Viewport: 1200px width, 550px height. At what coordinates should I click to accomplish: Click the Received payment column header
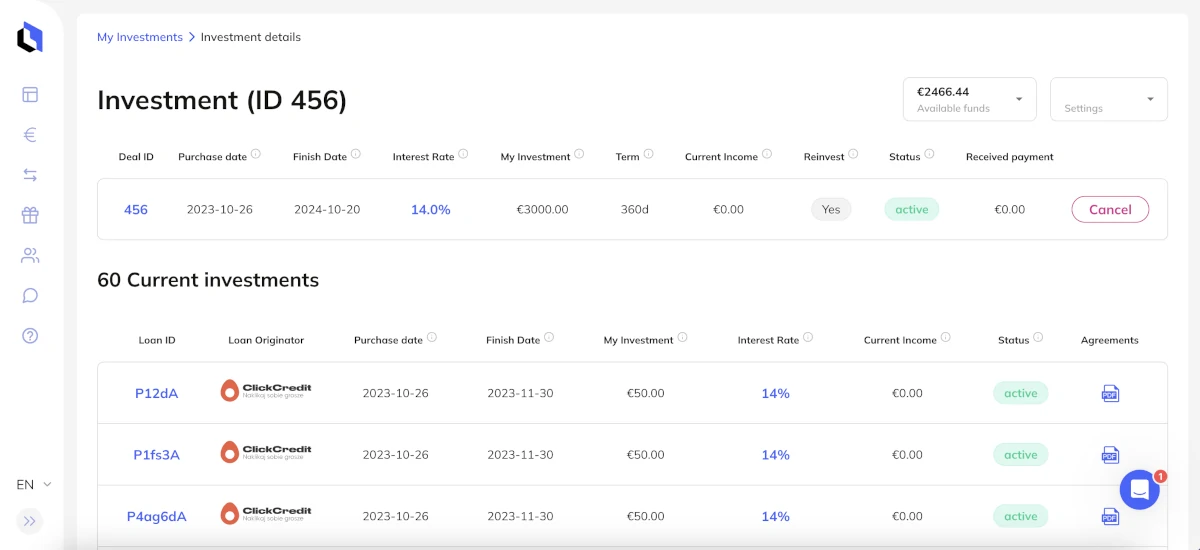coord(1010,157)
